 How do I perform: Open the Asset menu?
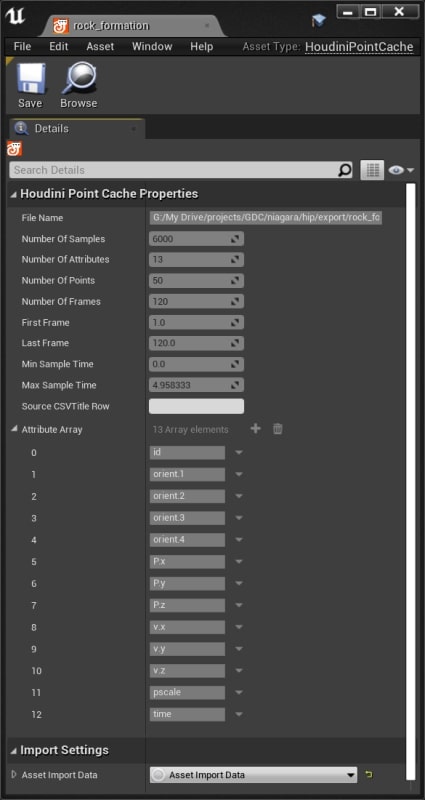100,46
